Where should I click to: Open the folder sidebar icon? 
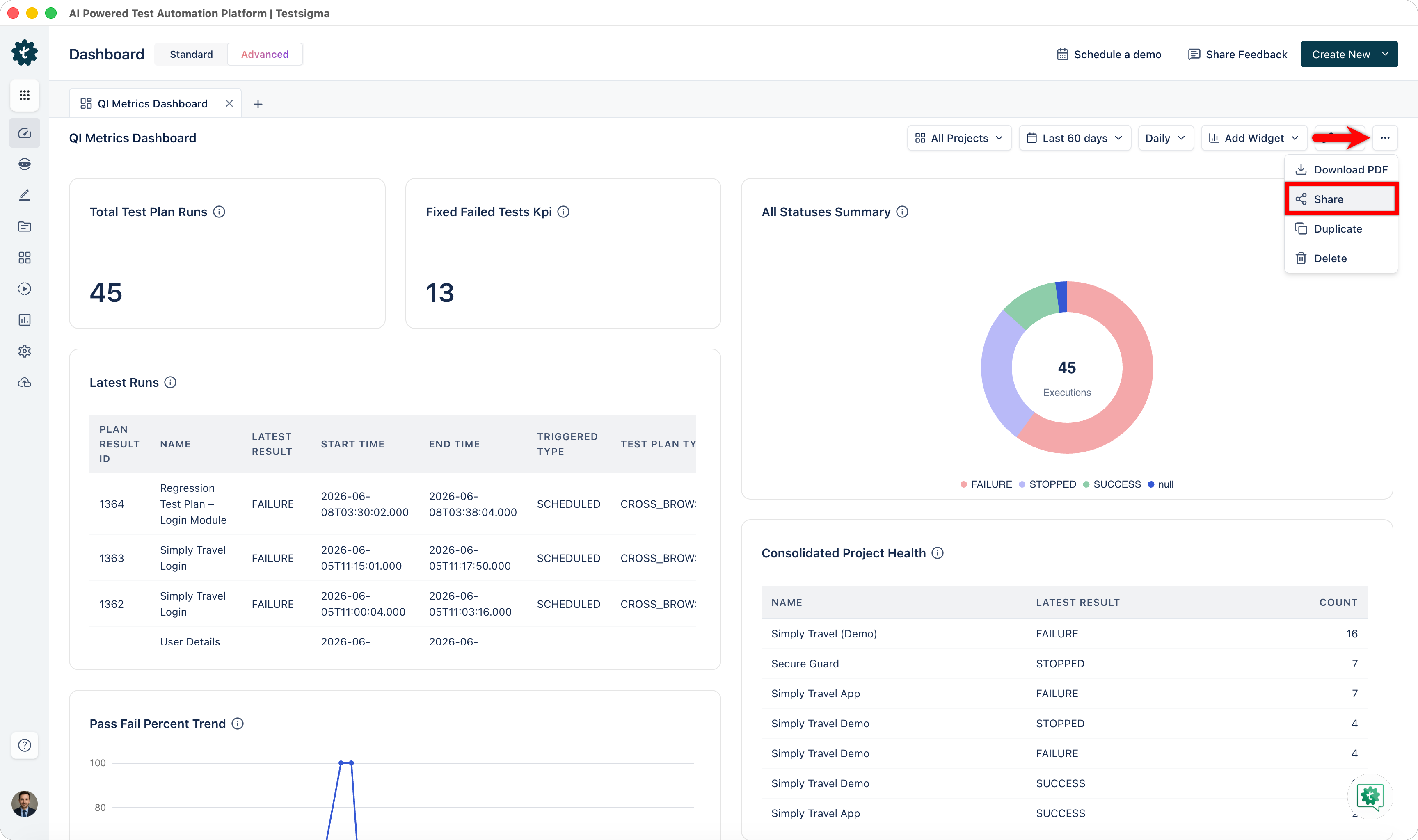24,226
